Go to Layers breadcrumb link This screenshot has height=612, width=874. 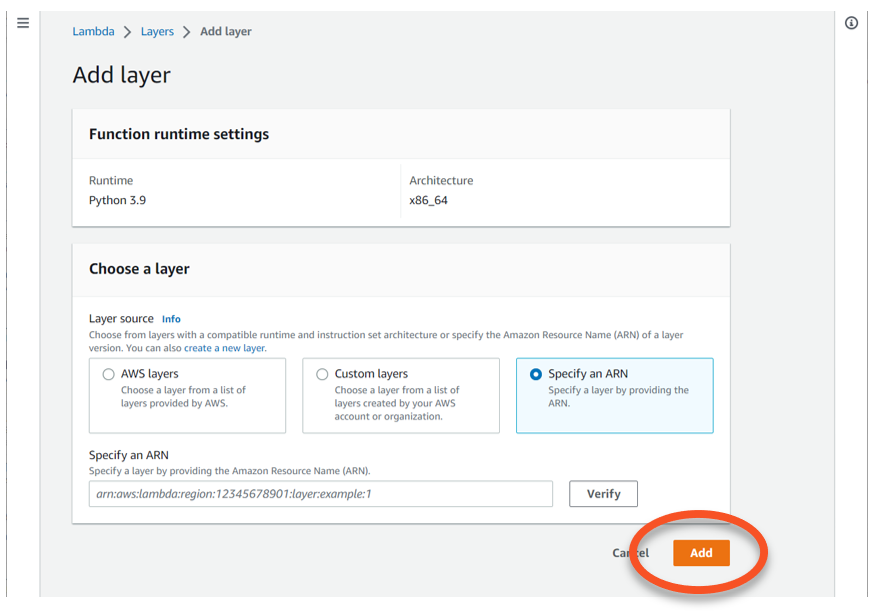(157, 31)
